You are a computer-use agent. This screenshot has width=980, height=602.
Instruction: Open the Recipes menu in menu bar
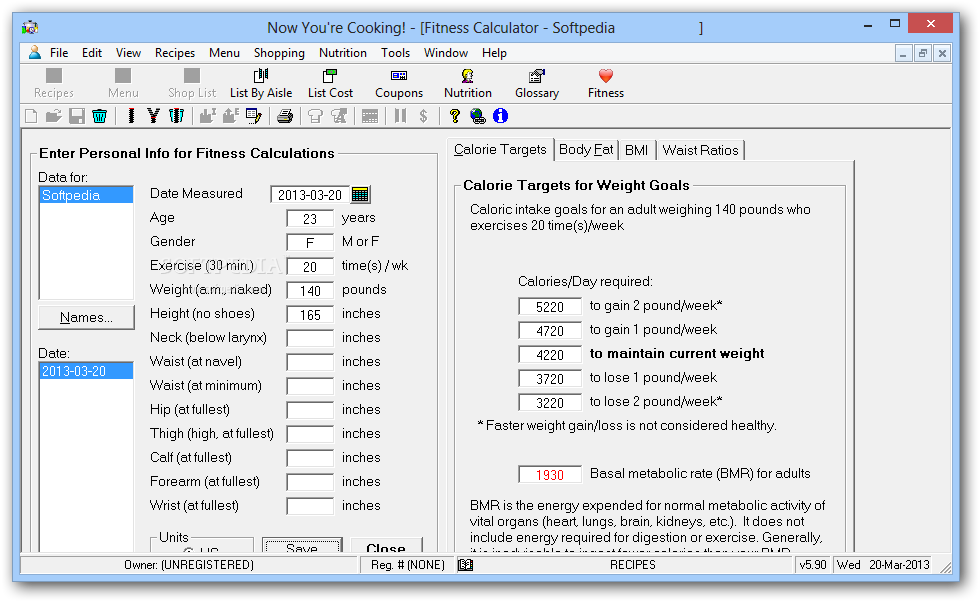coord(175,53)
